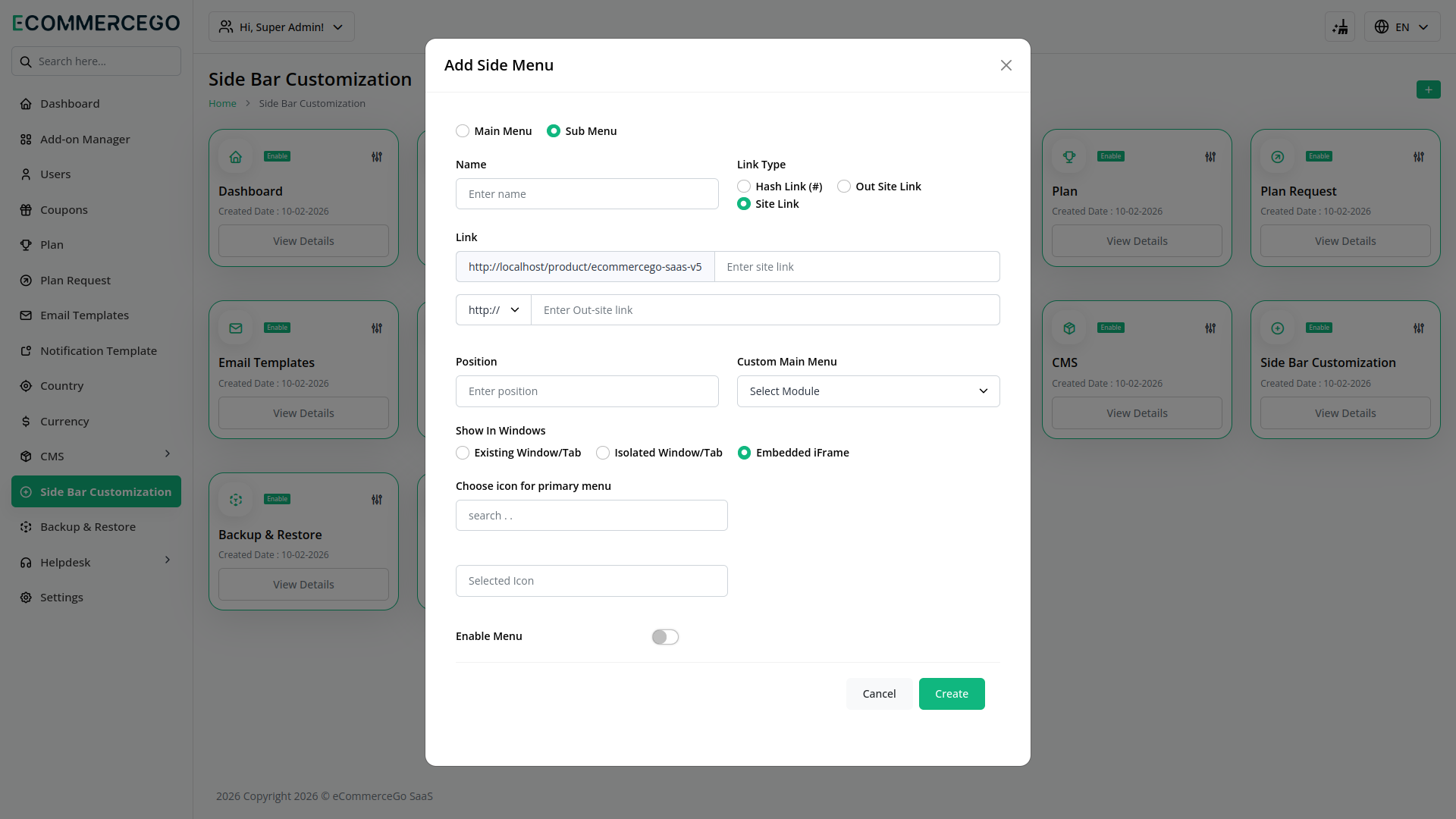1456x819 pixels.
Task: Click the Plan trophy icon in sidebar
Action: [x=26, y=245]
